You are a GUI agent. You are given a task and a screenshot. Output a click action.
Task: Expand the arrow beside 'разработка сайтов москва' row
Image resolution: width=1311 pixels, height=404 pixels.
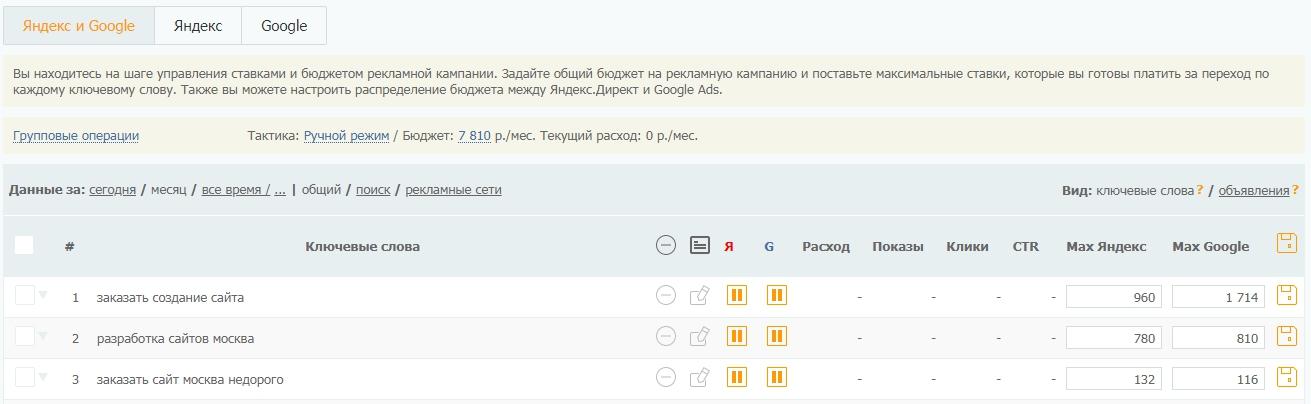click(x=43, y=336)
